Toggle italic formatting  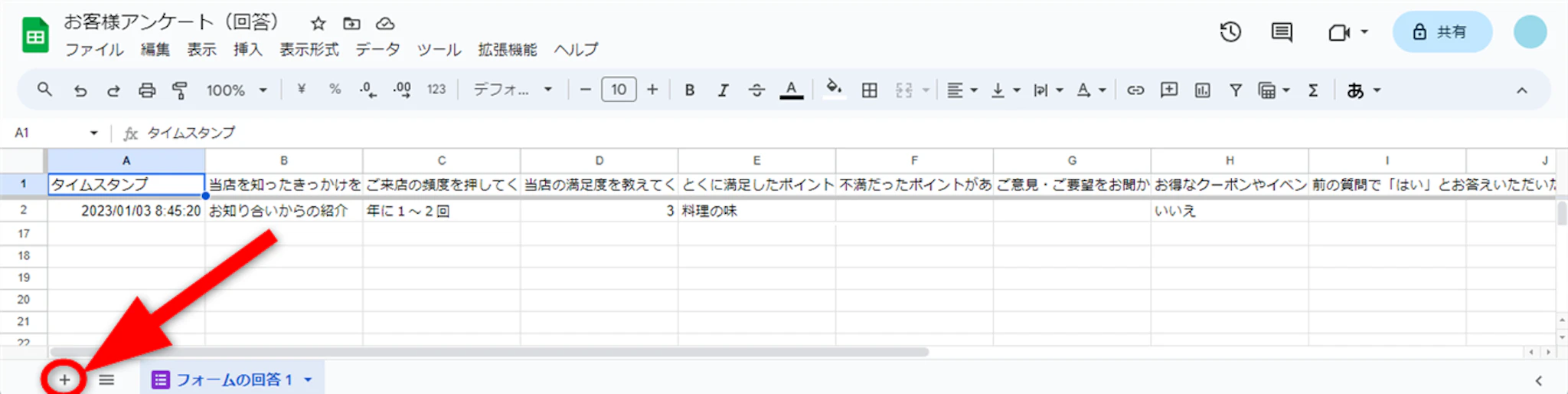pyautogui.click(x=723, y=90)
